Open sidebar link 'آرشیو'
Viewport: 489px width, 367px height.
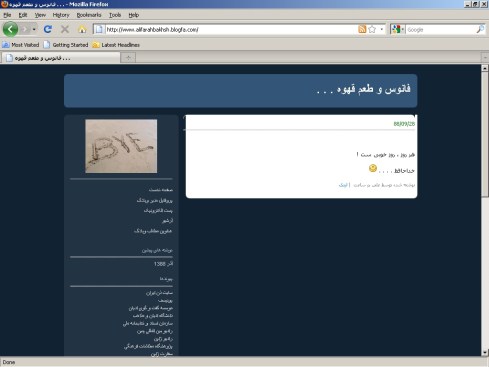pos(167,220)
